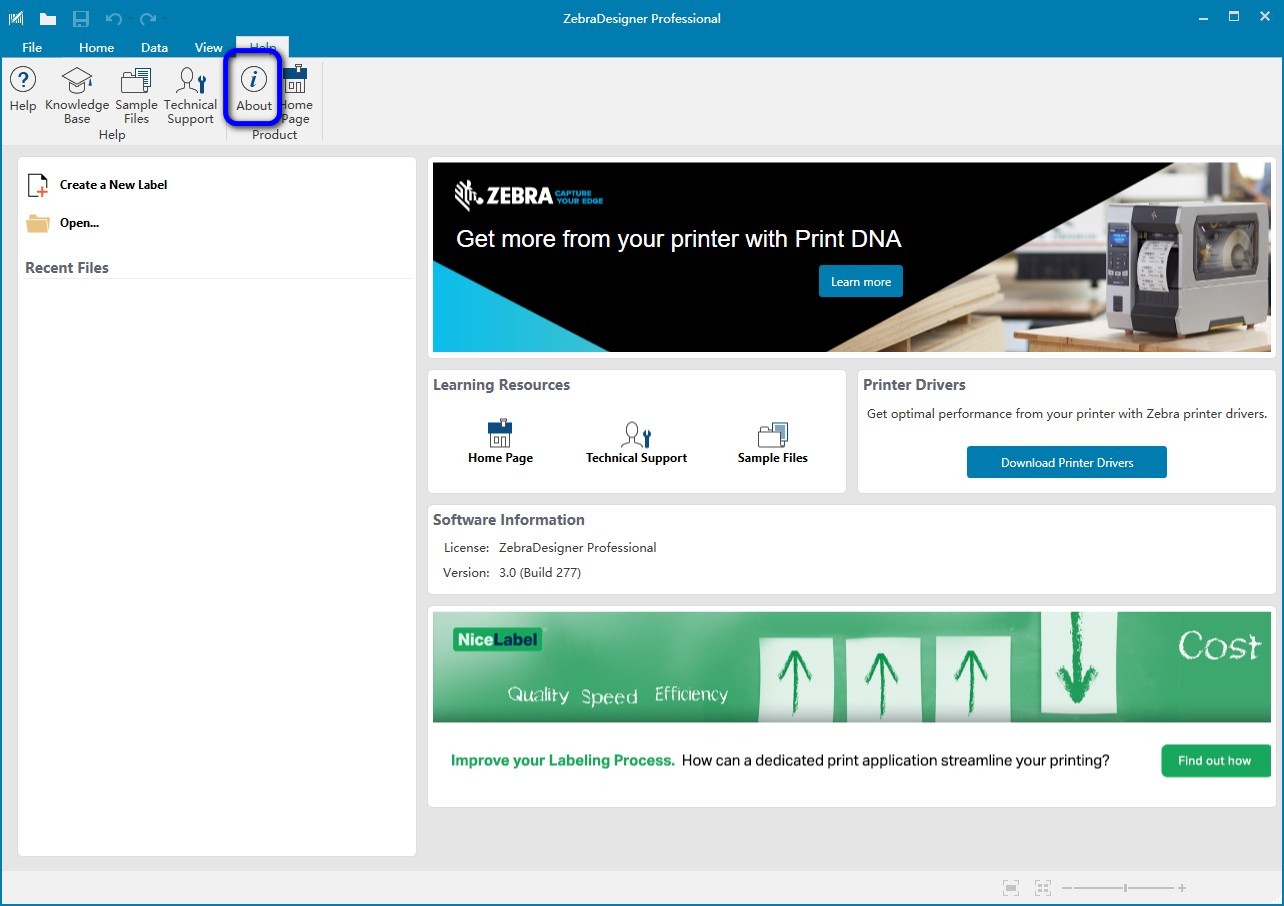Click Find out how on the NiceLabel banner

[x=1215, y=760]
